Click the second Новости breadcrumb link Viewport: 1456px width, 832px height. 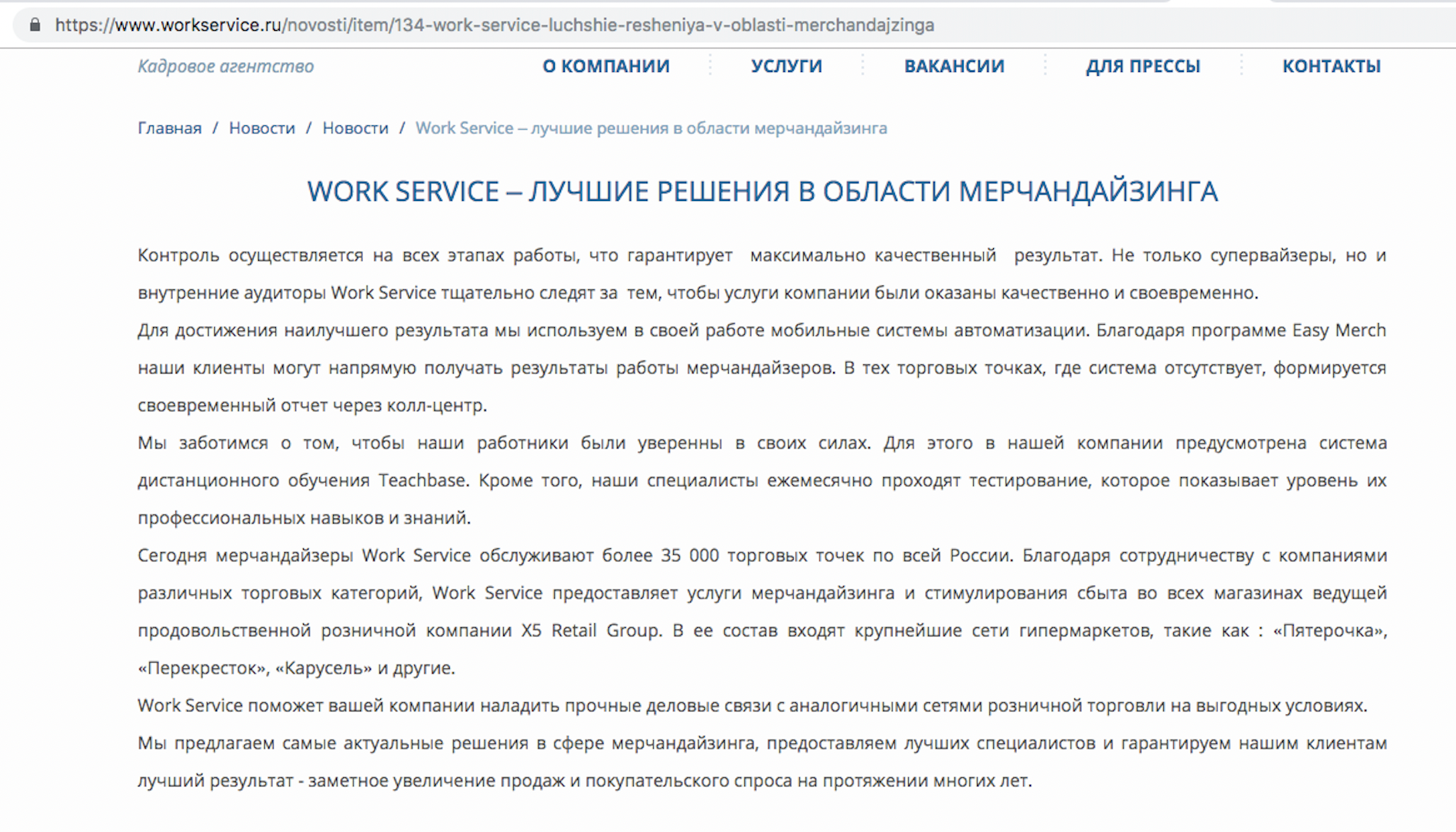click(355, 128)
